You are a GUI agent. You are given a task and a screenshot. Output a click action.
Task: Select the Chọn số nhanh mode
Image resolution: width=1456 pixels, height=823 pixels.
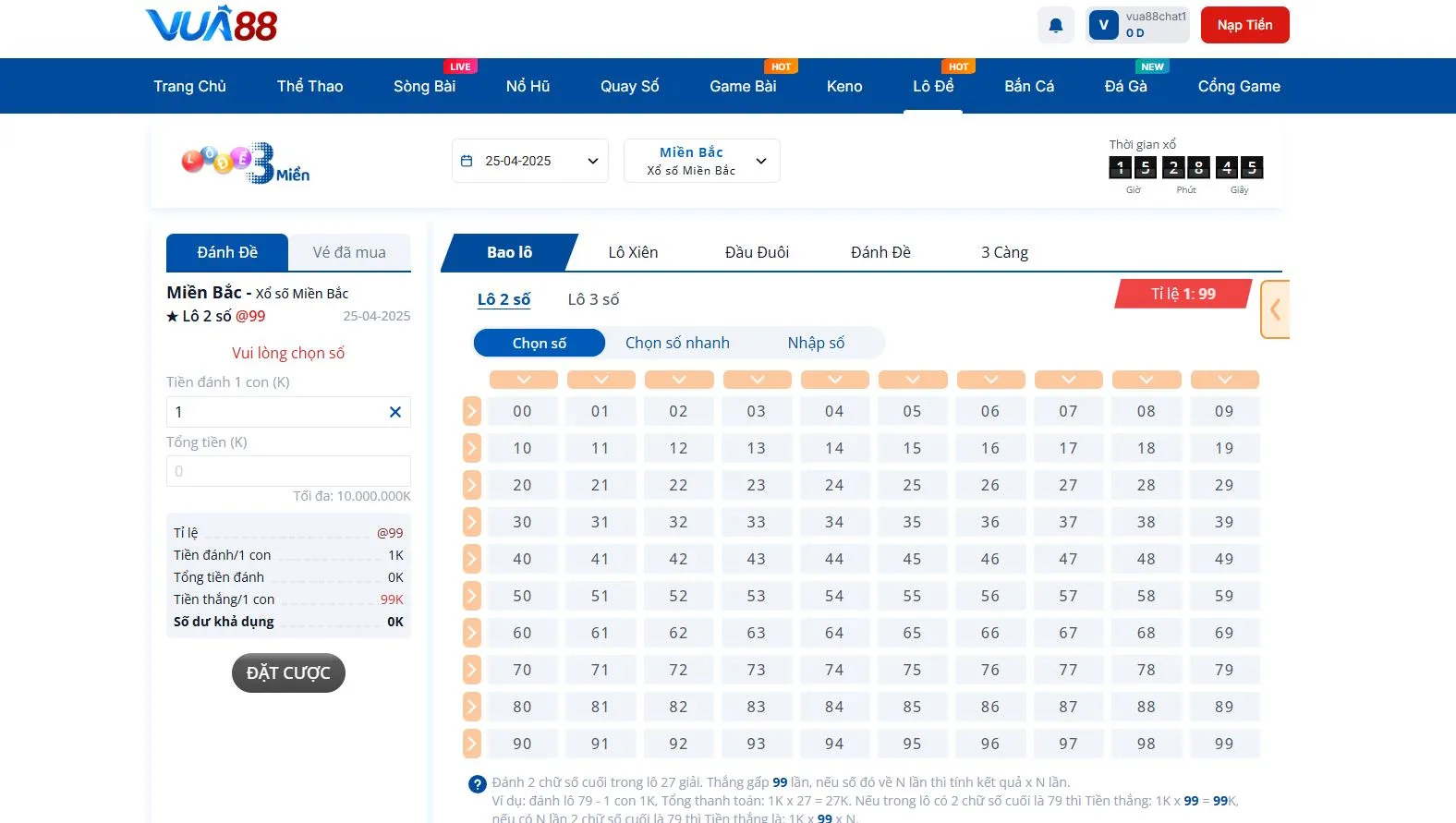pos(677,343)
